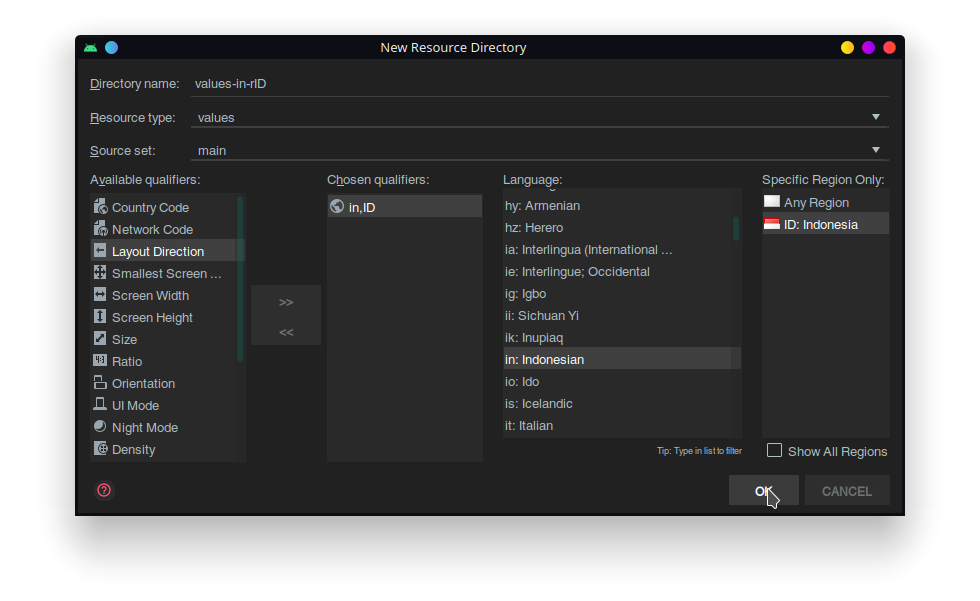Pick the Orientation qualifier icon

tap(100, 382)
